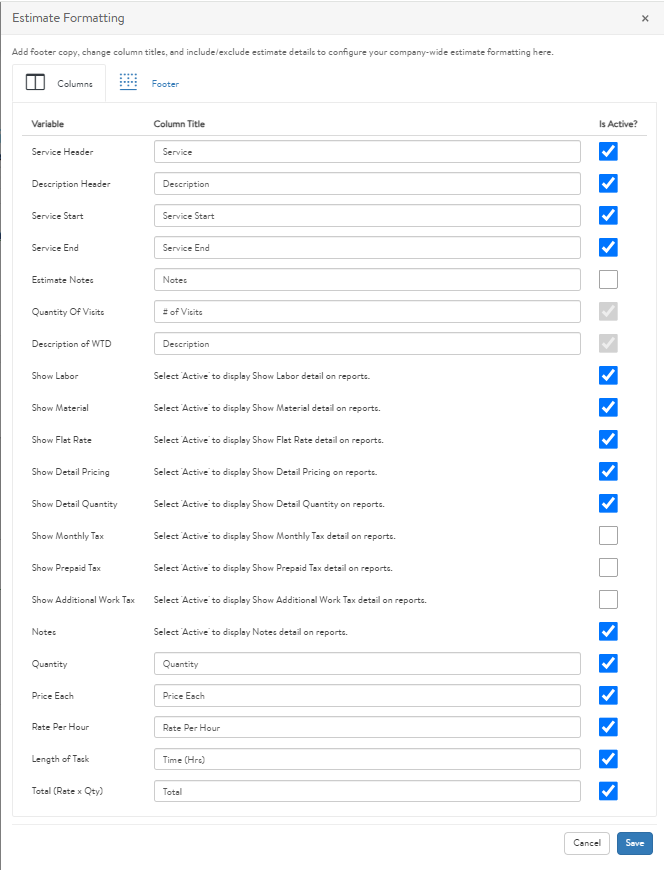The height and width of the screenshot is (870, 664).
Task: Uncheck Show Detail Pricing checkbox
Action: click(x=608, y=472)
